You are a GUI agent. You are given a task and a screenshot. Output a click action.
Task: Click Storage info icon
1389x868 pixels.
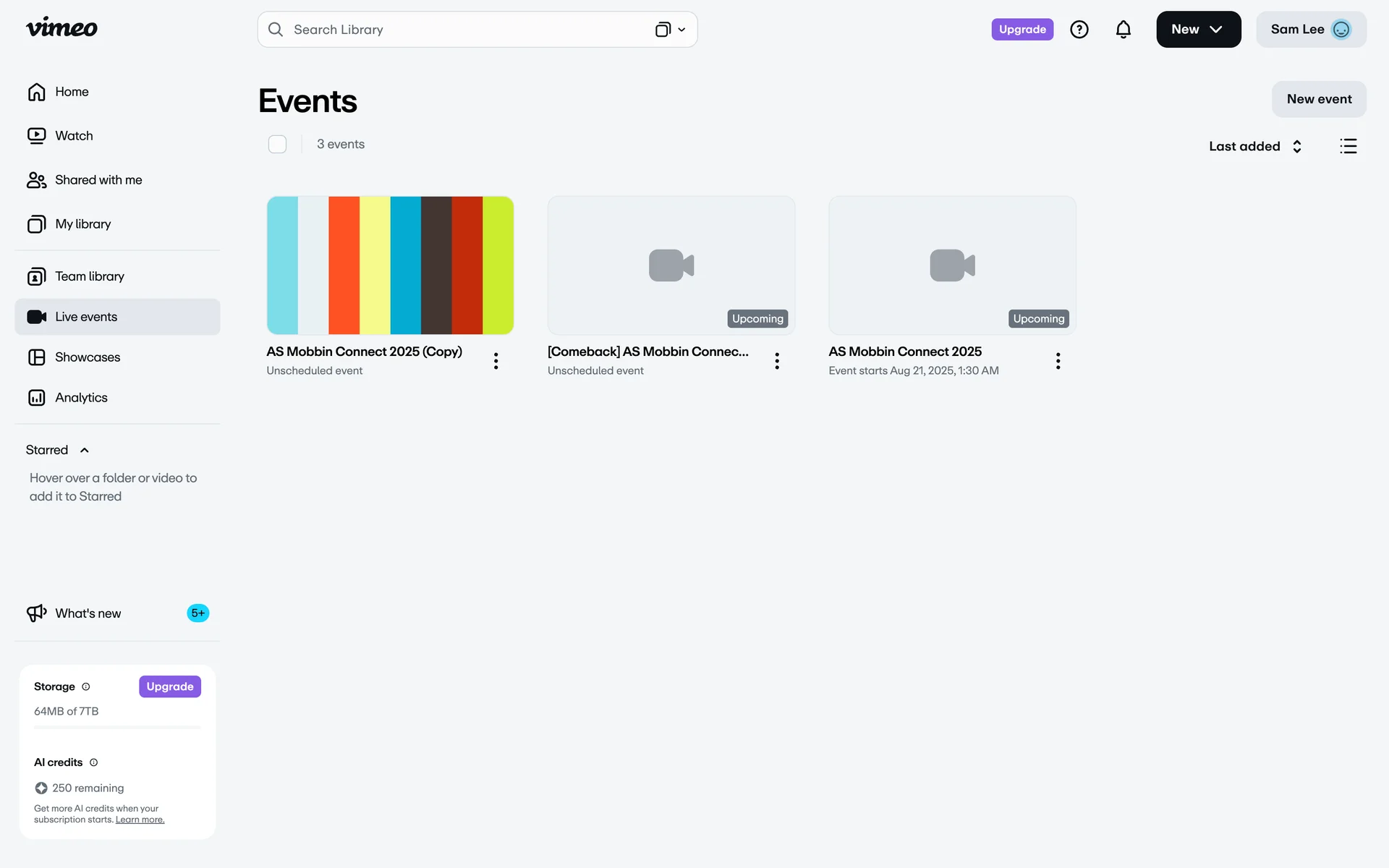[x=86, y=686]
